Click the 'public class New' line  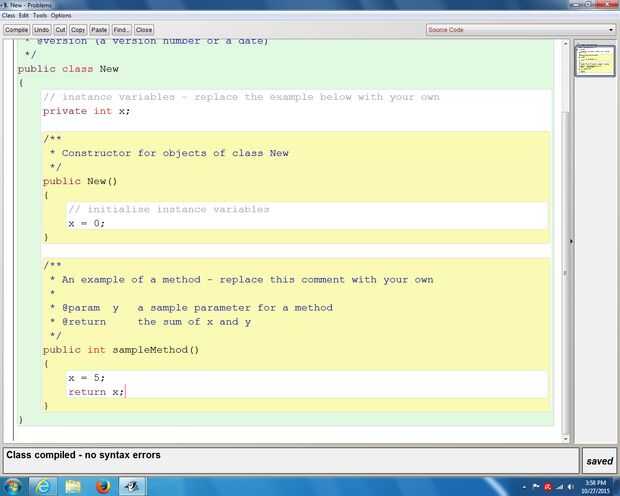68,69
